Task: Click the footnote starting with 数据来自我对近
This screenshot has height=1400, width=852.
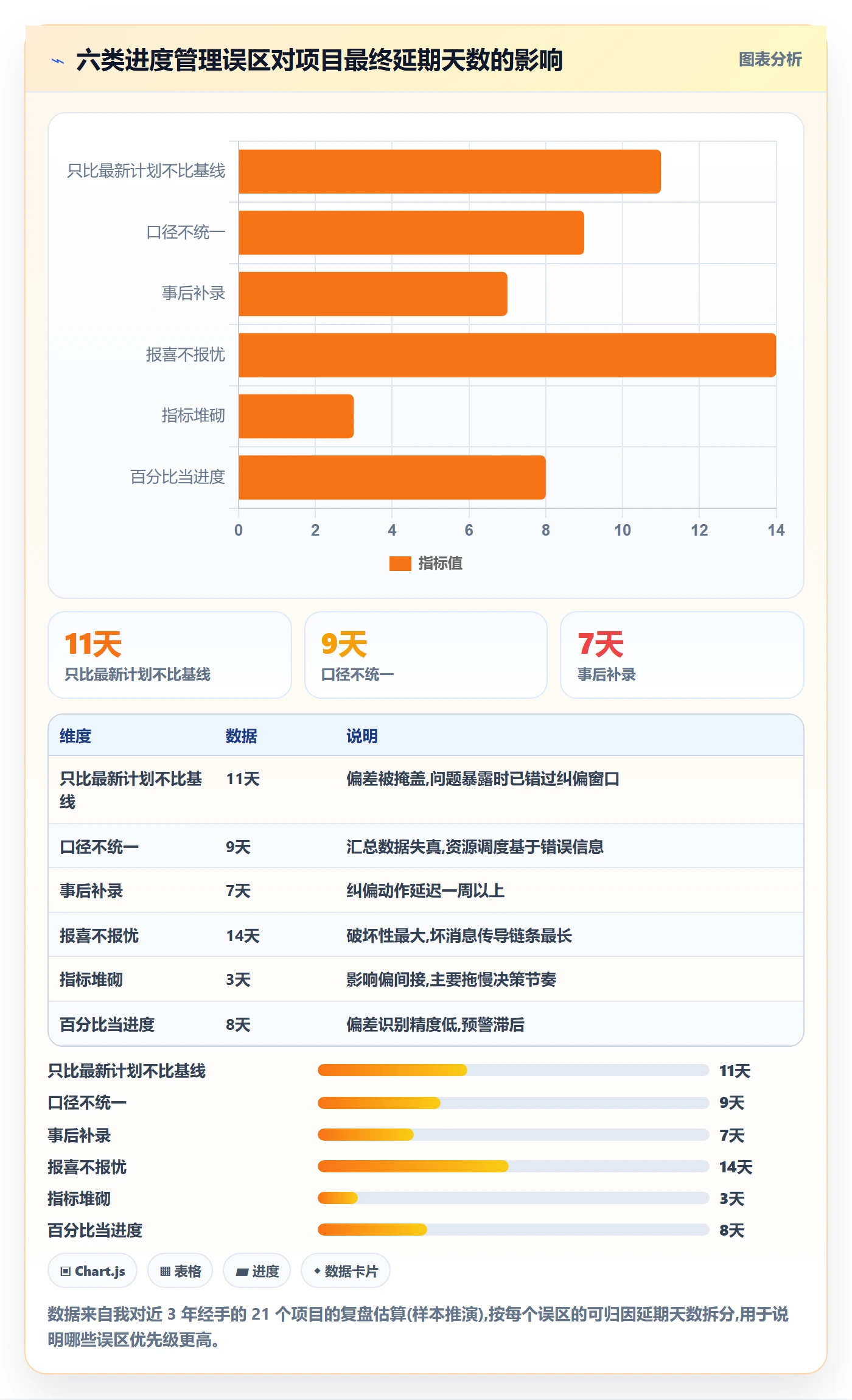Action: pos(417,1327)
